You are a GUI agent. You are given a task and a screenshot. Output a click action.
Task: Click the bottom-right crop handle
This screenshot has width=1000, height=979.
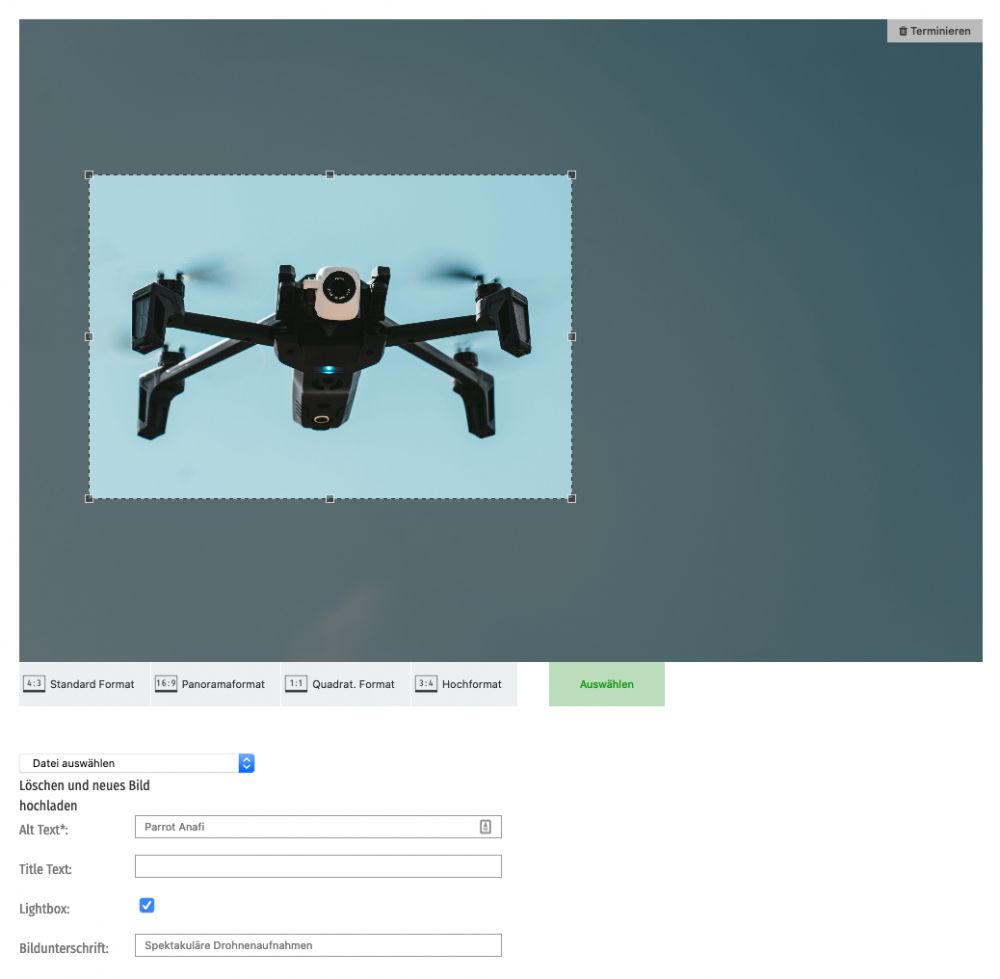pyautogui.click(x=571, y=499)
